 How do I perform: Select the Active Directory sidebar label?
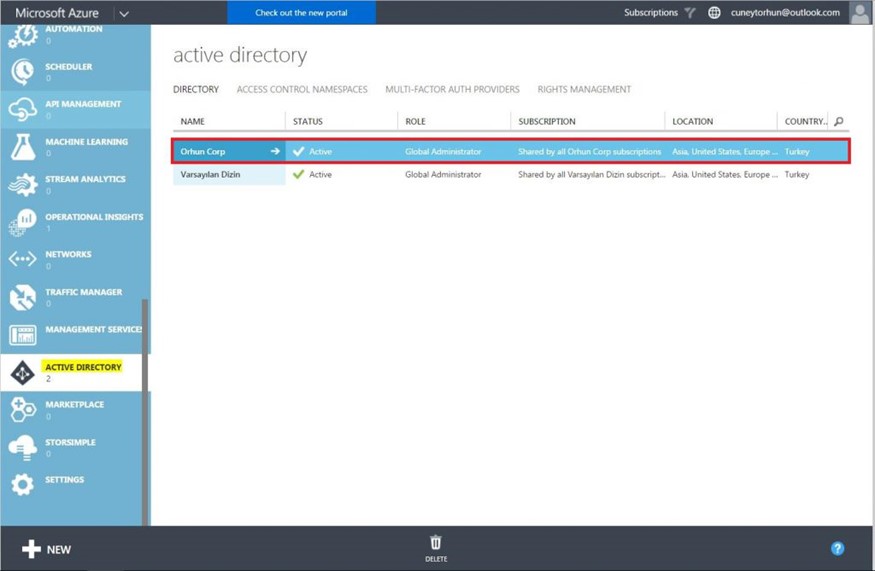point(83,367)
